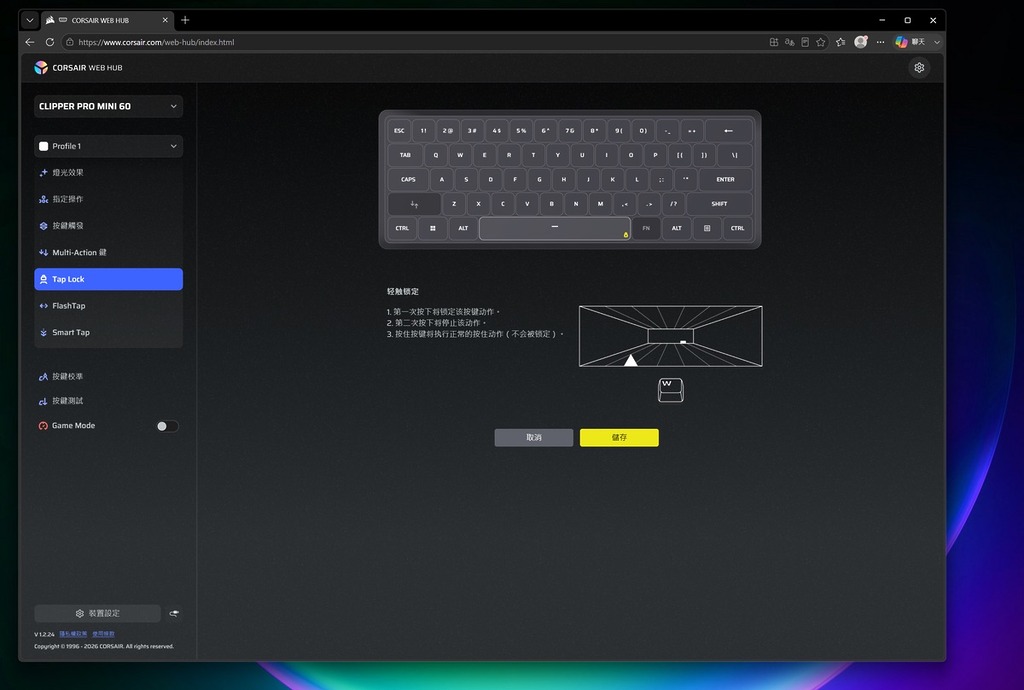Select the backspace arrow key
The width and height of the screenshot is (1024, 690).
coord(728,131)
